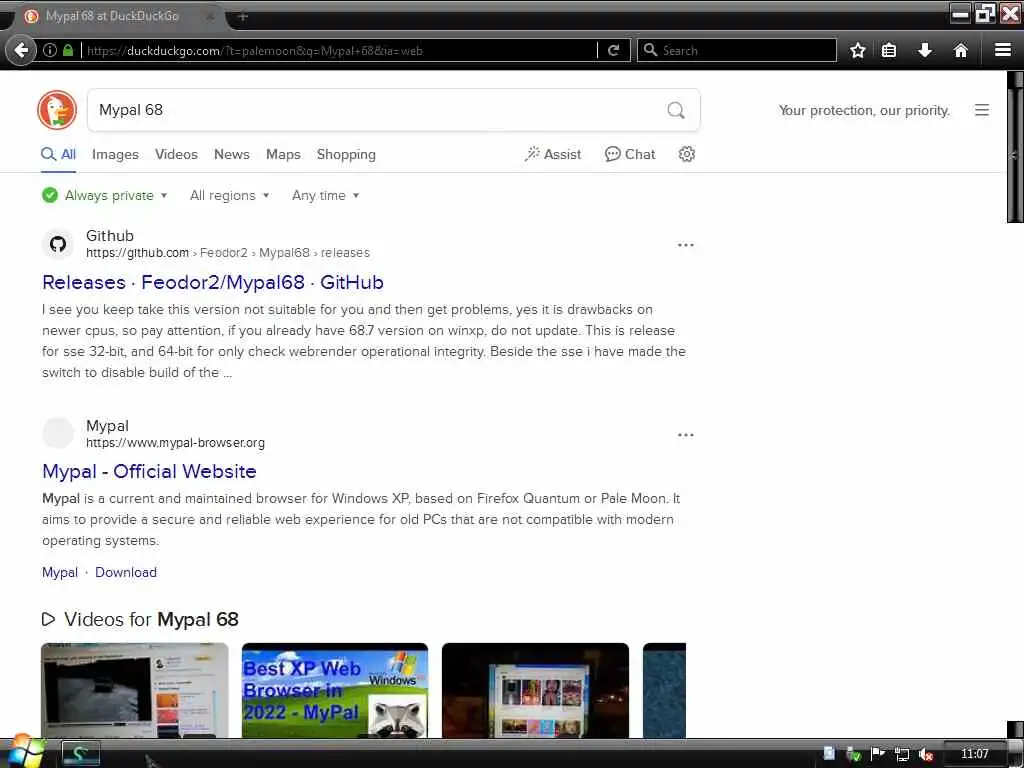Image resolution: width=1024 pixels, height=768 pixels.
Task: Open Releases Feodor2/Mypal68 GitHub link
Action: pyautogui.click(x=213, y=283)
